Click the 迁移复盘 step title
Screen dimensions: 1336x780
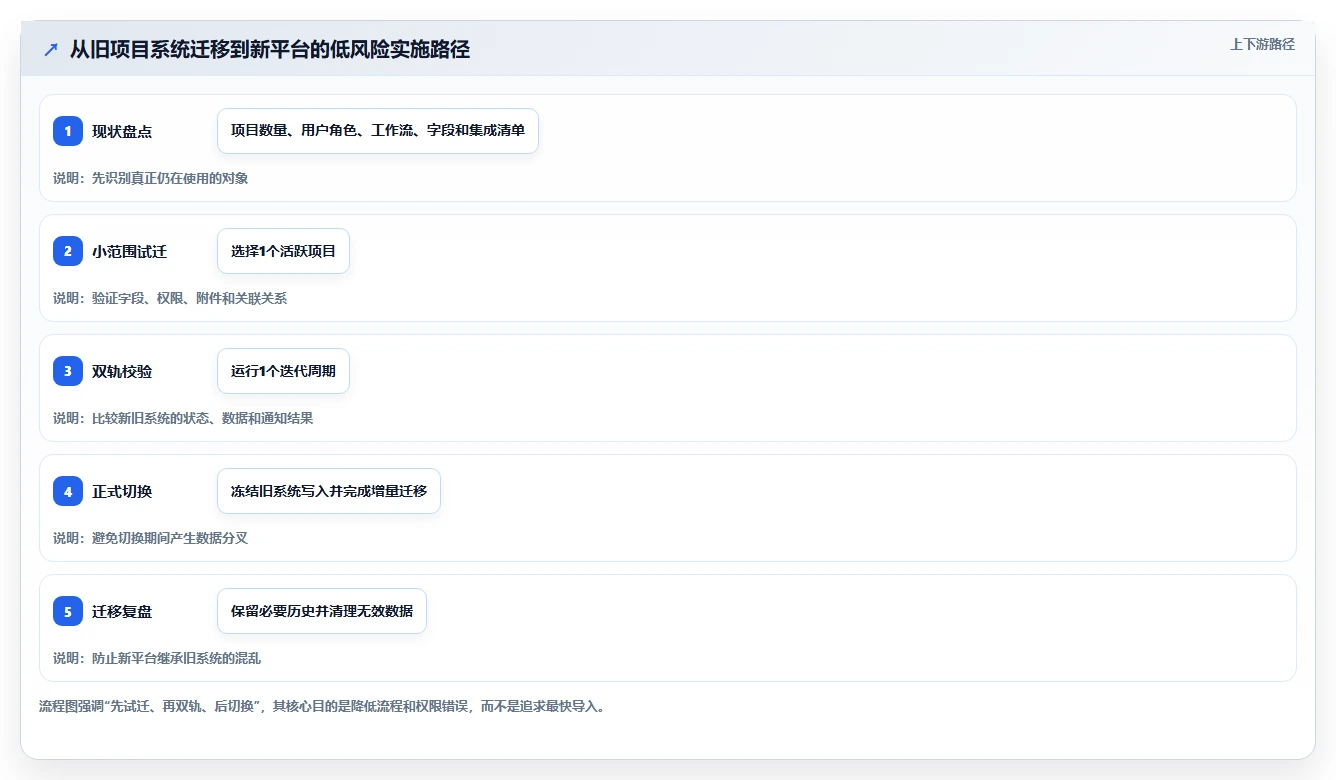[122, 611]
